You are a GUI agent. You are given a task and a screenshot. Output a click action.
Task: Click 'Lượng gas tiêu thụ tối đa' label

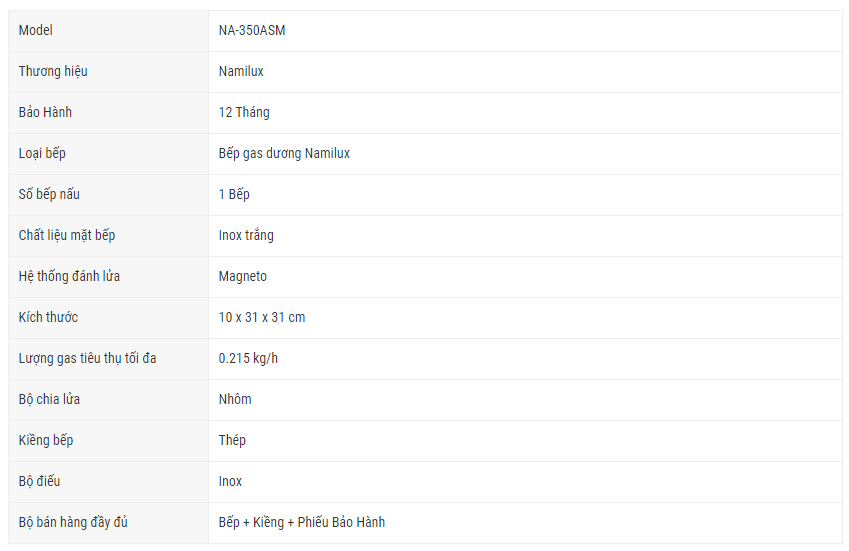tap(87, 359)
